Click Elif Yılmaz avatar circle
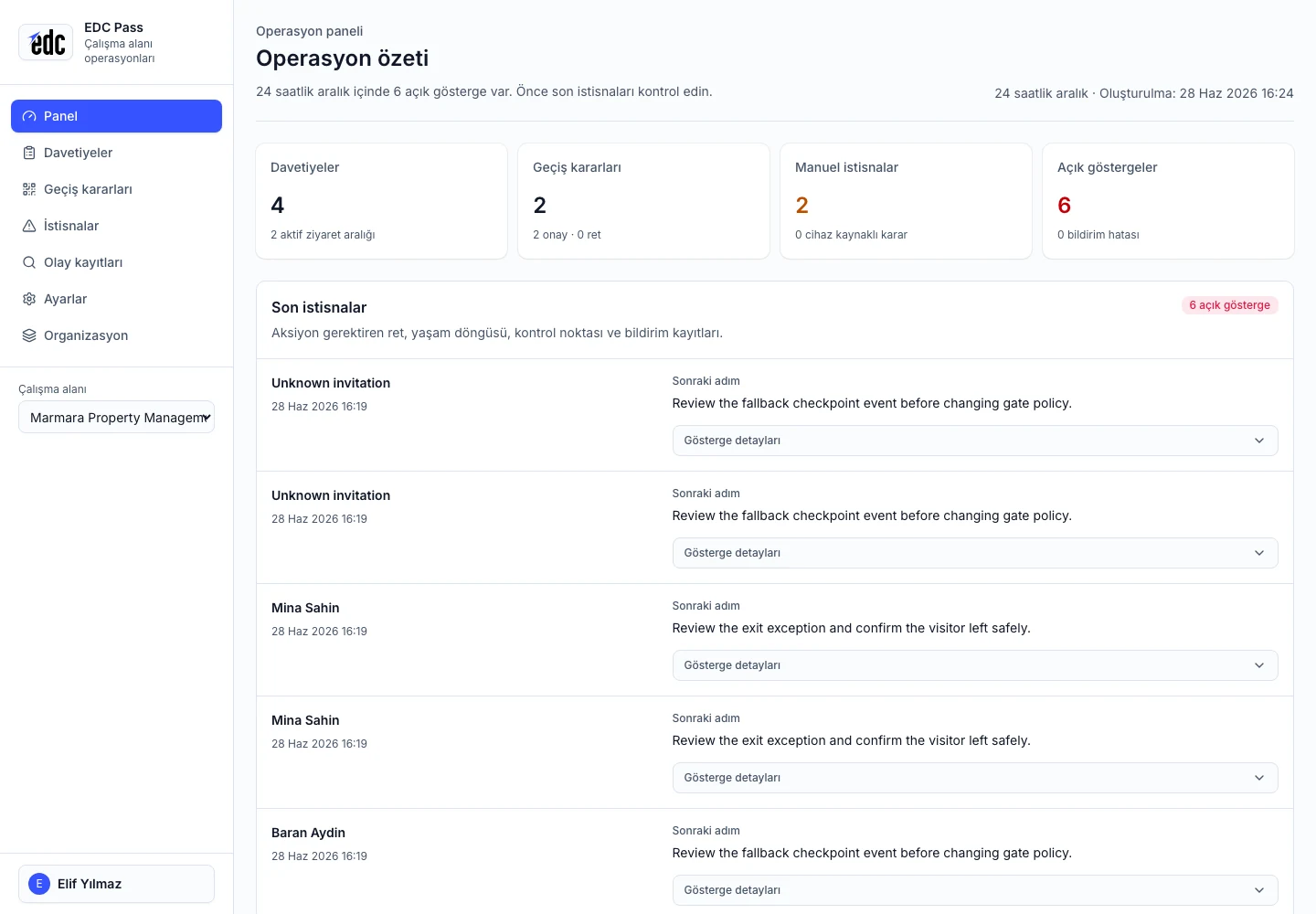The width and height of the screenshot is (1316, 914). click(x=39, y=884)
